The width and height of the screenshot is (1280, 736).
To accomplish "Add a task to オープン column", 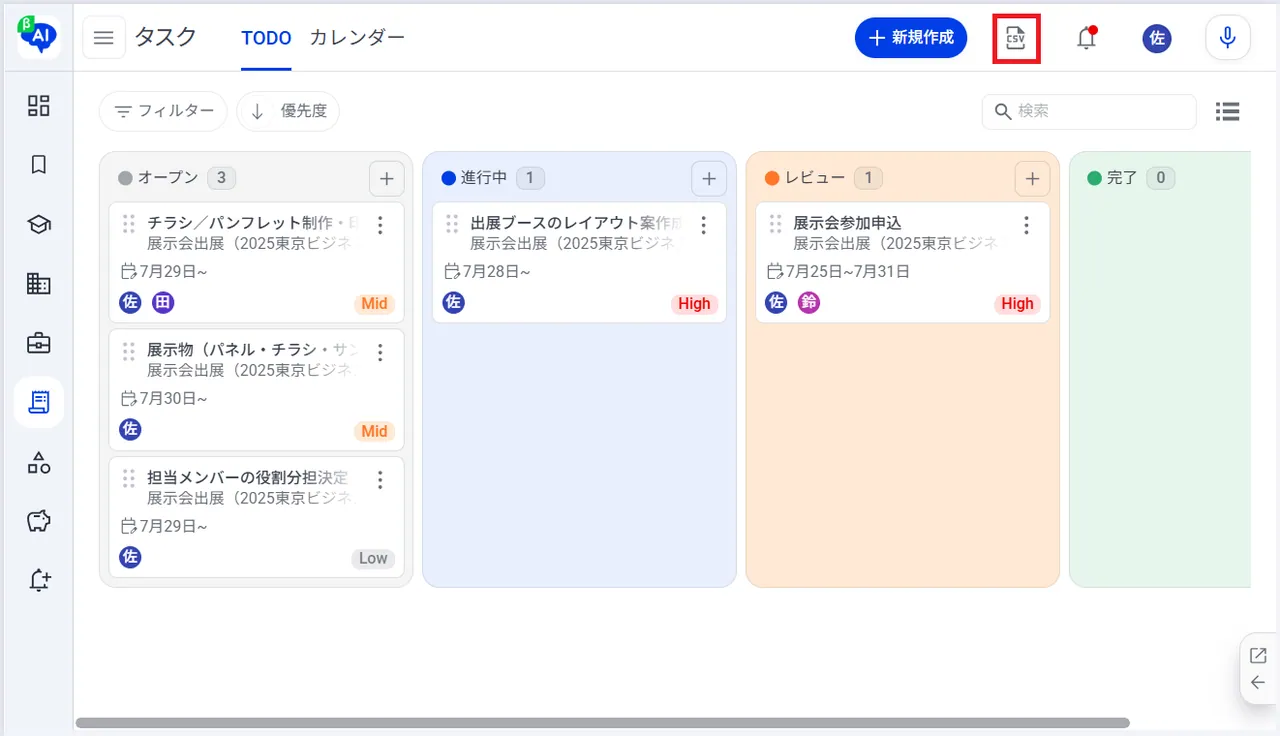I will (386, 179).
